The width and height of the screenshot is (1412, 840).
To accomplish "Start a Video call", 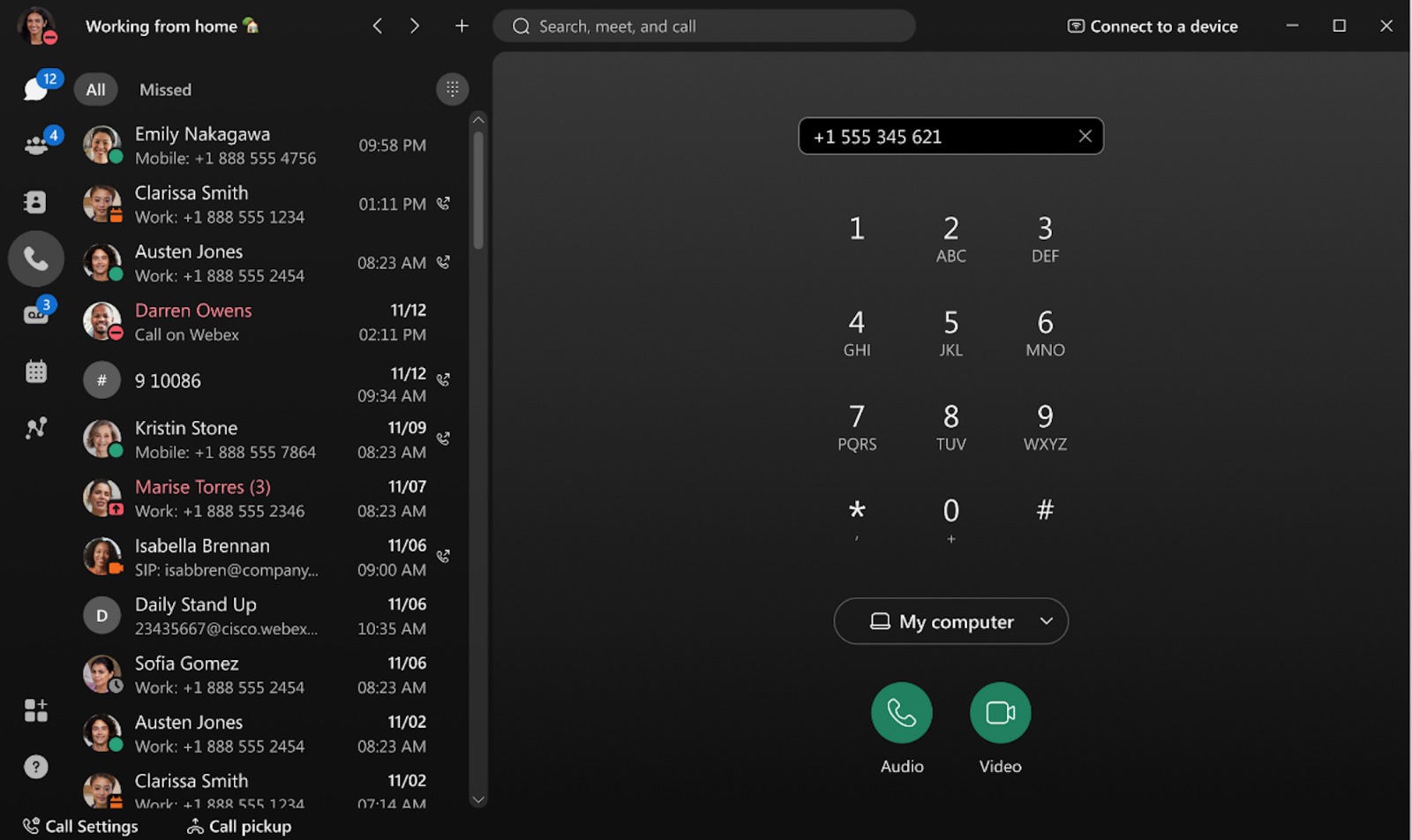I will (1000, 713).
